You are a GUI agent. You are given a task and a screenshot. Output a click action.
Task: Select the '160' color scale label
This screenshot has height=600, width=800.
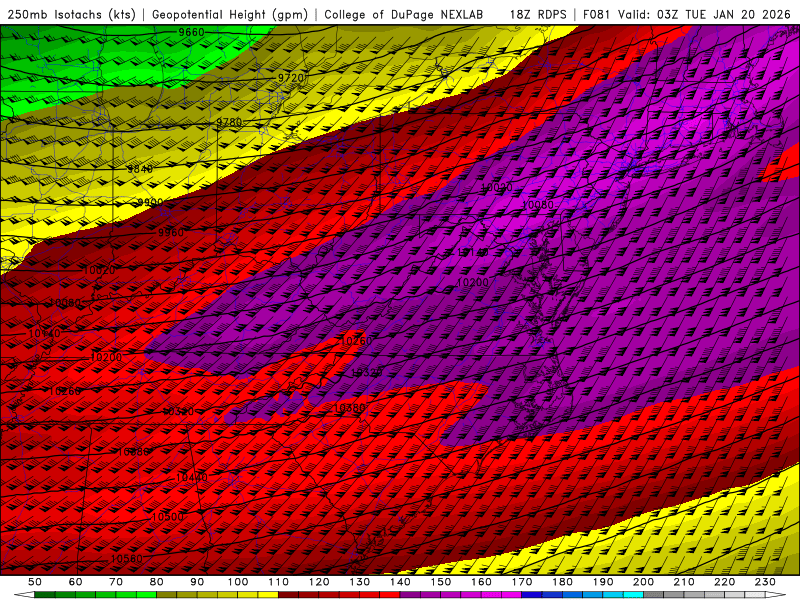481,582
